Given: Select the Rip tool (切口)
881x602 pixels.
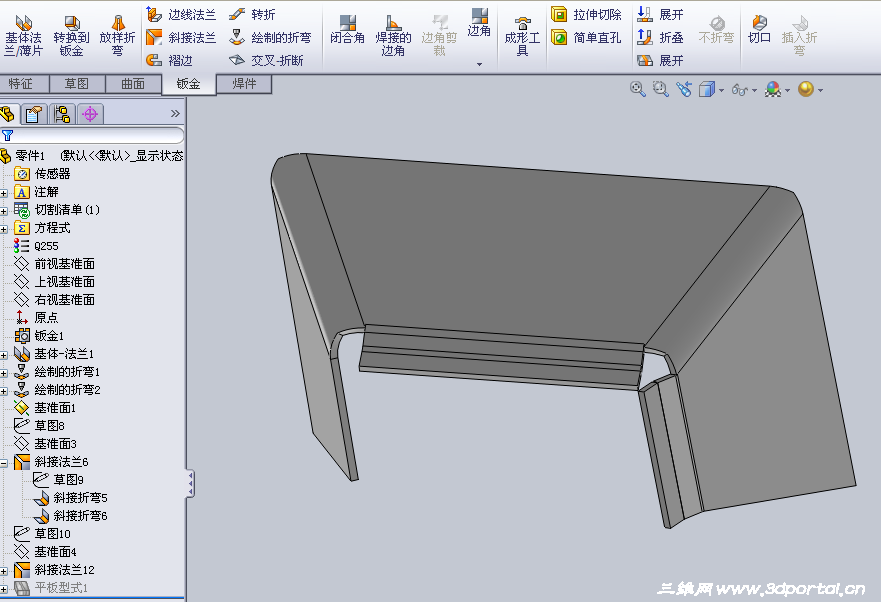Looking at the screenshot, I should click(759, 29).
